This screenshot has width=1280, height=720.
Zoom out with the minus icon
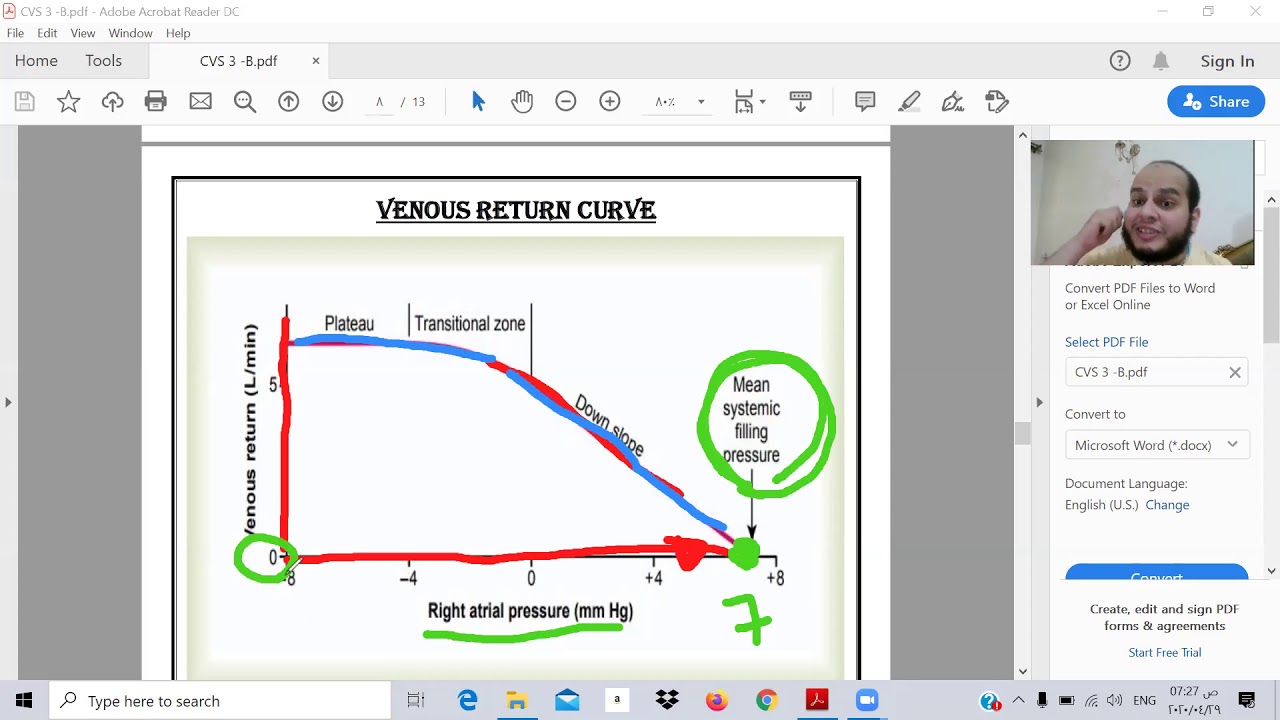566,101
